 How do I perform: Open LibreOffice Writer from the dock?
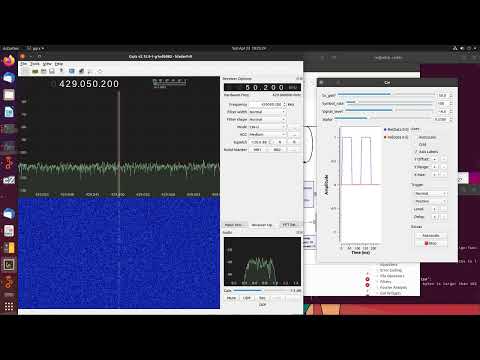(x=9, y=112)
